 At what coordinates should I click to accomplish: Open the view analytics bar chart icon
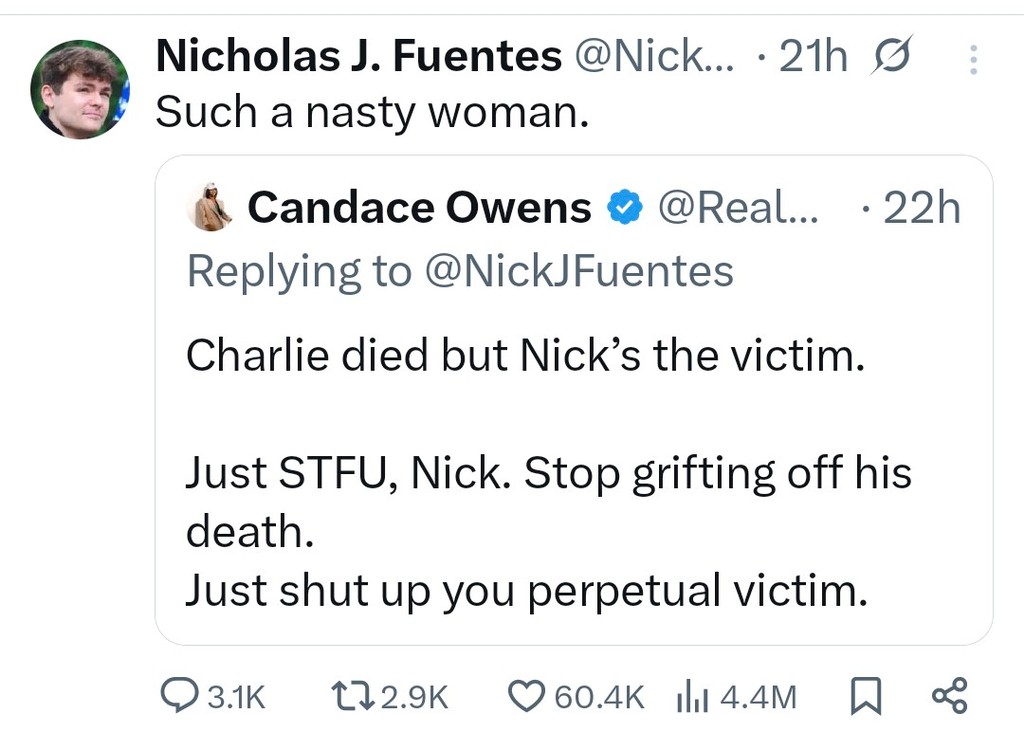tap(691, 695)
